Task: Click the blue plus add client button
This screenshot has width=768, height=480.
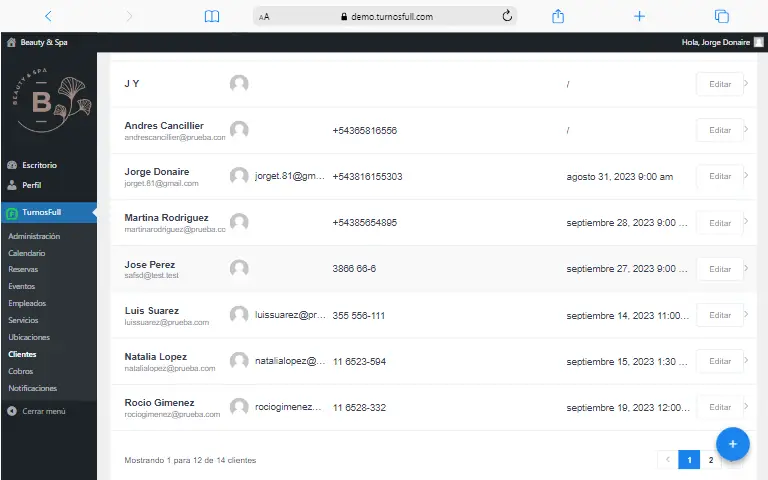Action: click(x=732, y=443)
